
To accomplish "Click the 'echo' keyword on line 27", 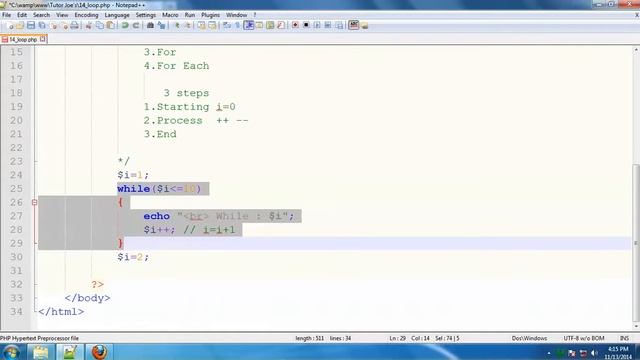I will pyautogui.click(x=156, y=216).
